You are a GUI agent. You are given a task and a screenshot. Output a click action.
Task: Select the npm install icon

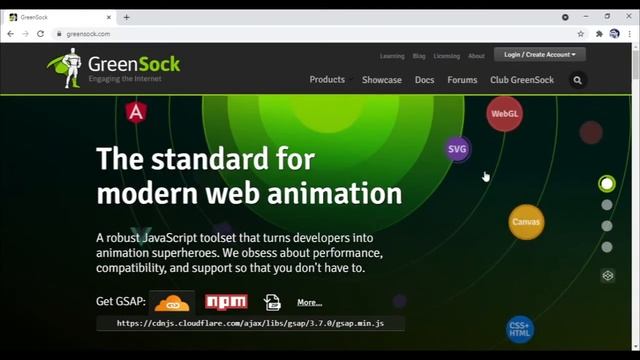click(x=226, y=302)
